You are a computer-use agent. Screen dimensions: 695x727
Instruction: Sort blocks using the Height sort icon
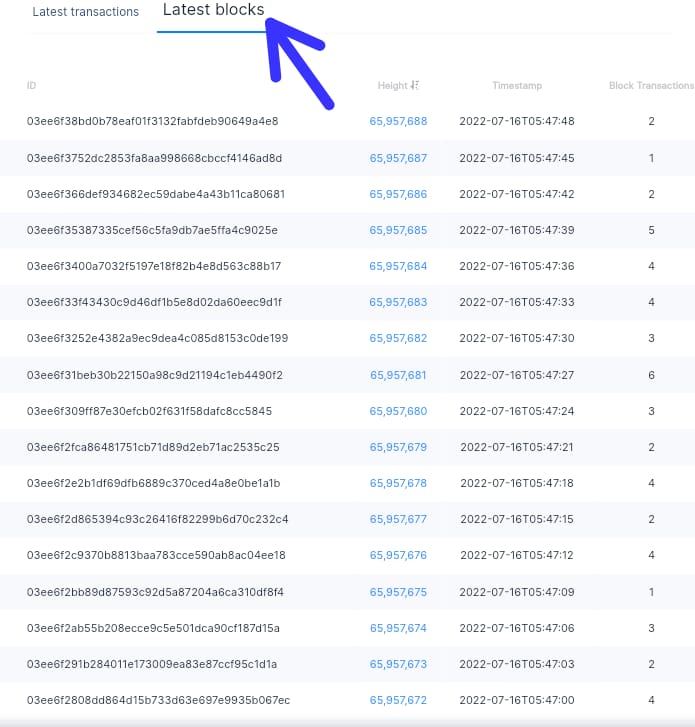click(x=415, y=85)
